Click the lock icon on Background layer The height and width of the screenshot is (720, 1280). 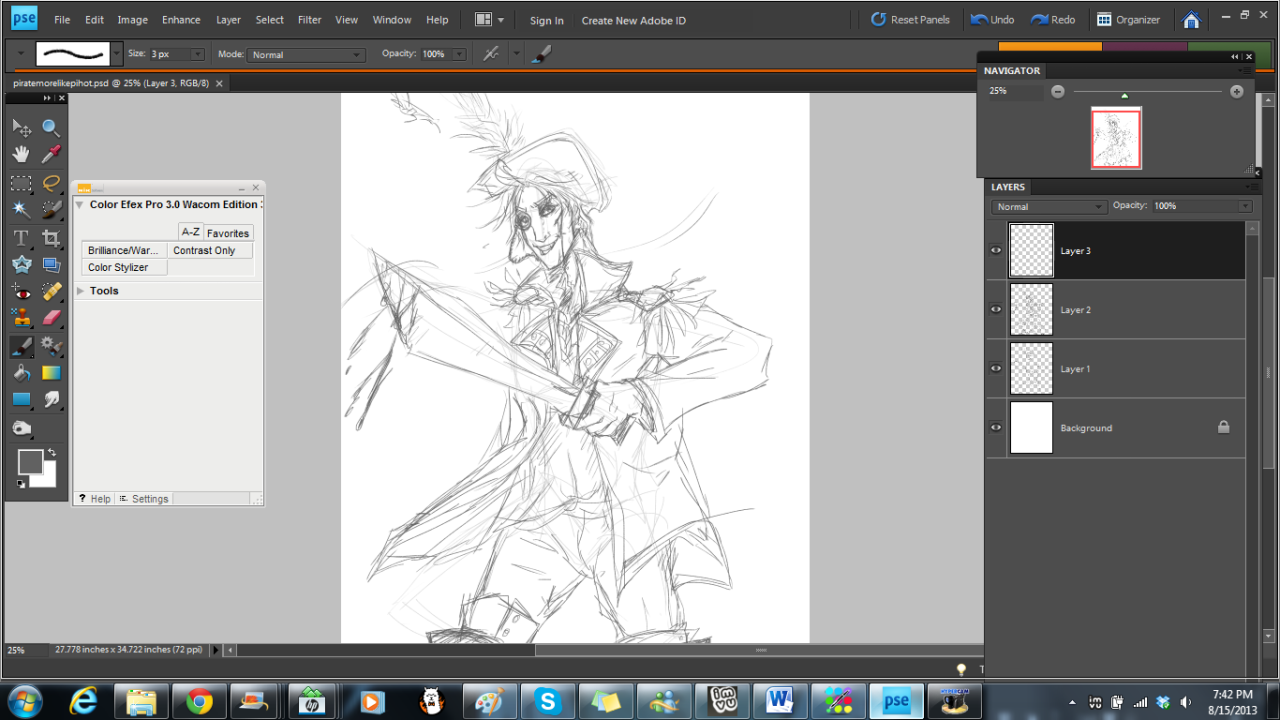pos(1223,427)
